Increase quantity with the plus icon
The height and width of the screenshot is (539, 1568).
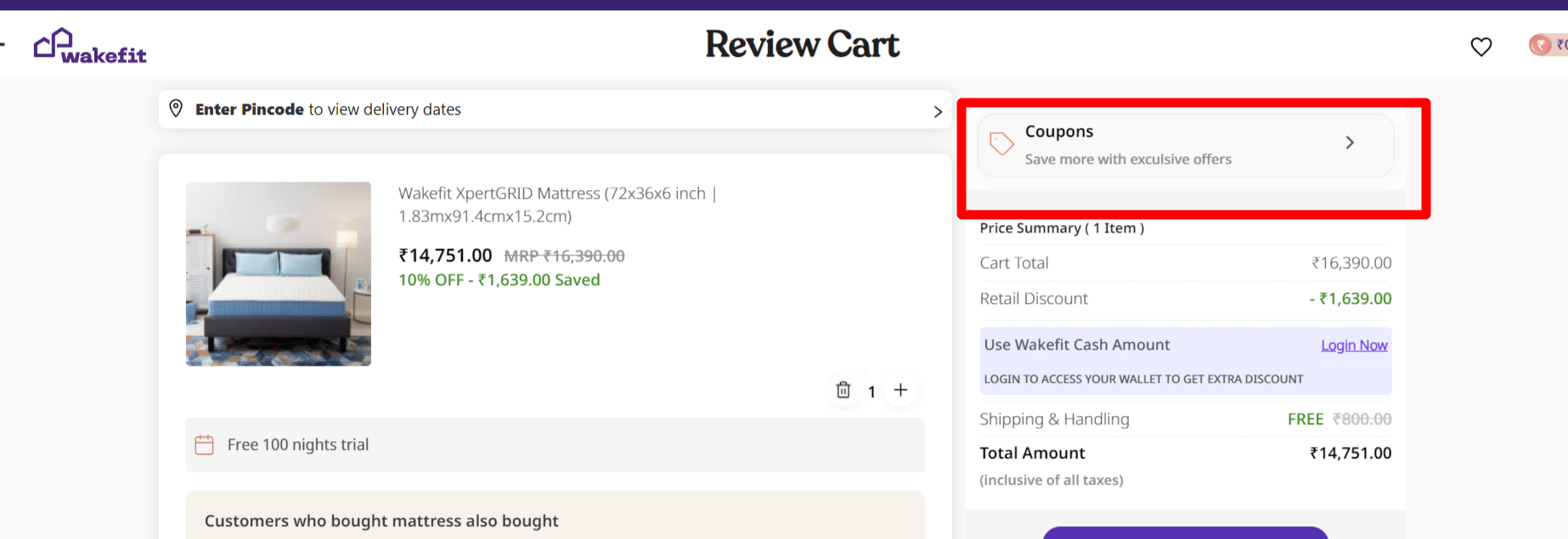900,390
